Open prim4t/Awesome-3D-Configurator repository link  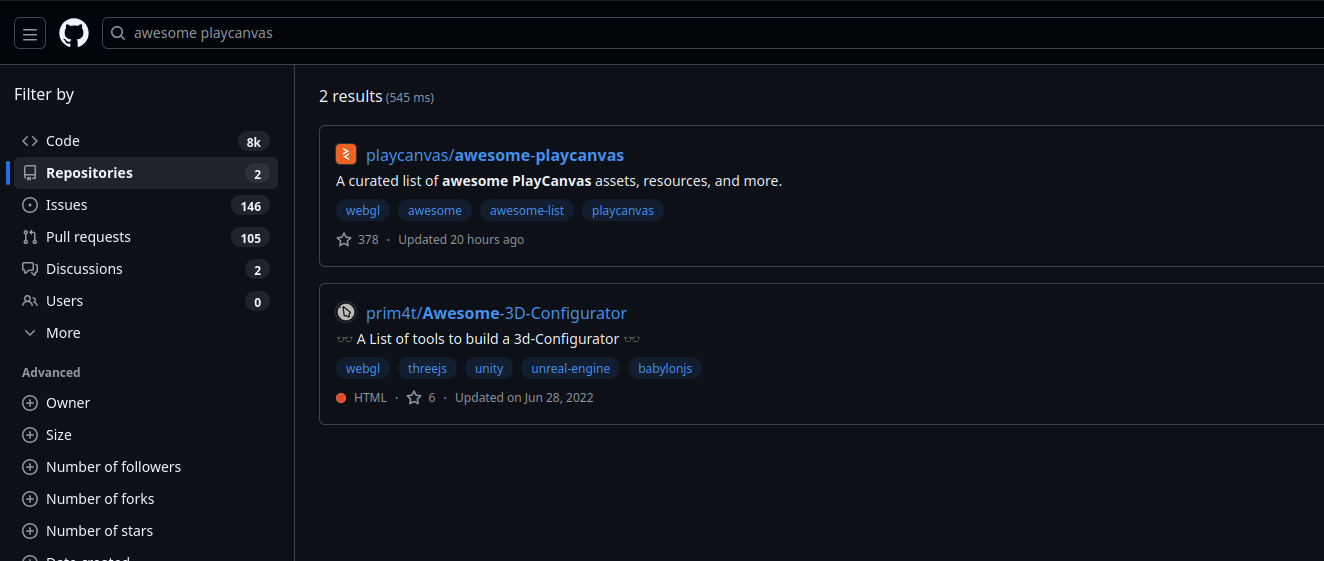(496, 313)
